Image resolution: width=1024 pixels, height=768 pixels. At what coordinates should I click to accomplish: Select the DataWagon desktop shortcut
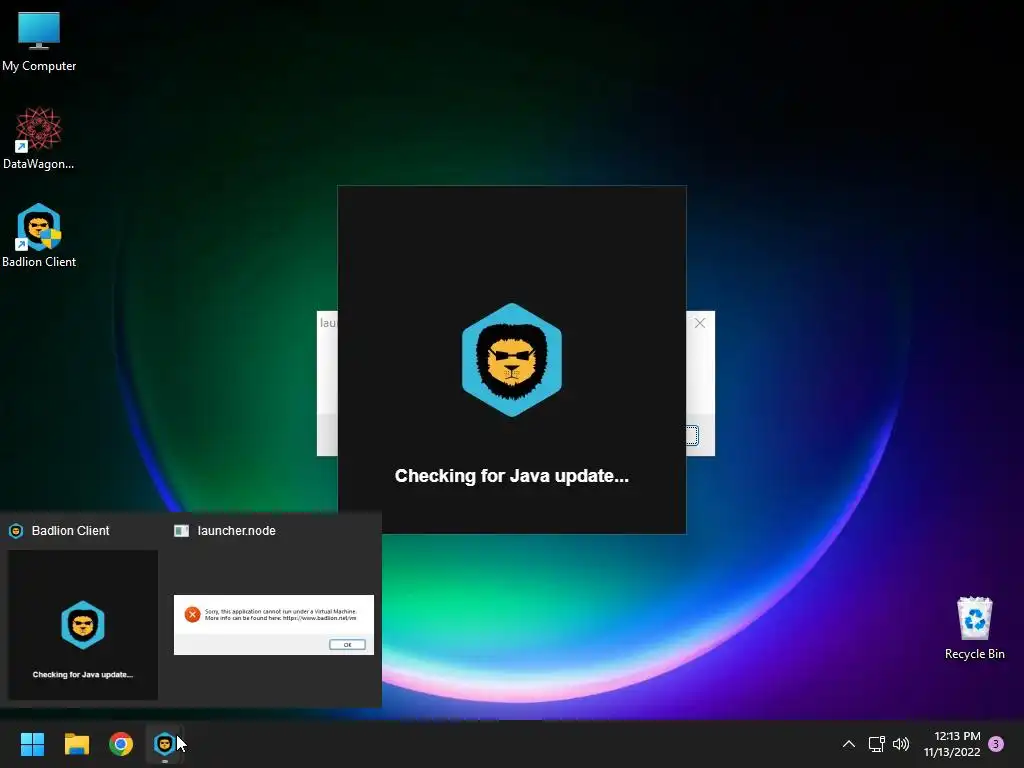click(39, 138)
